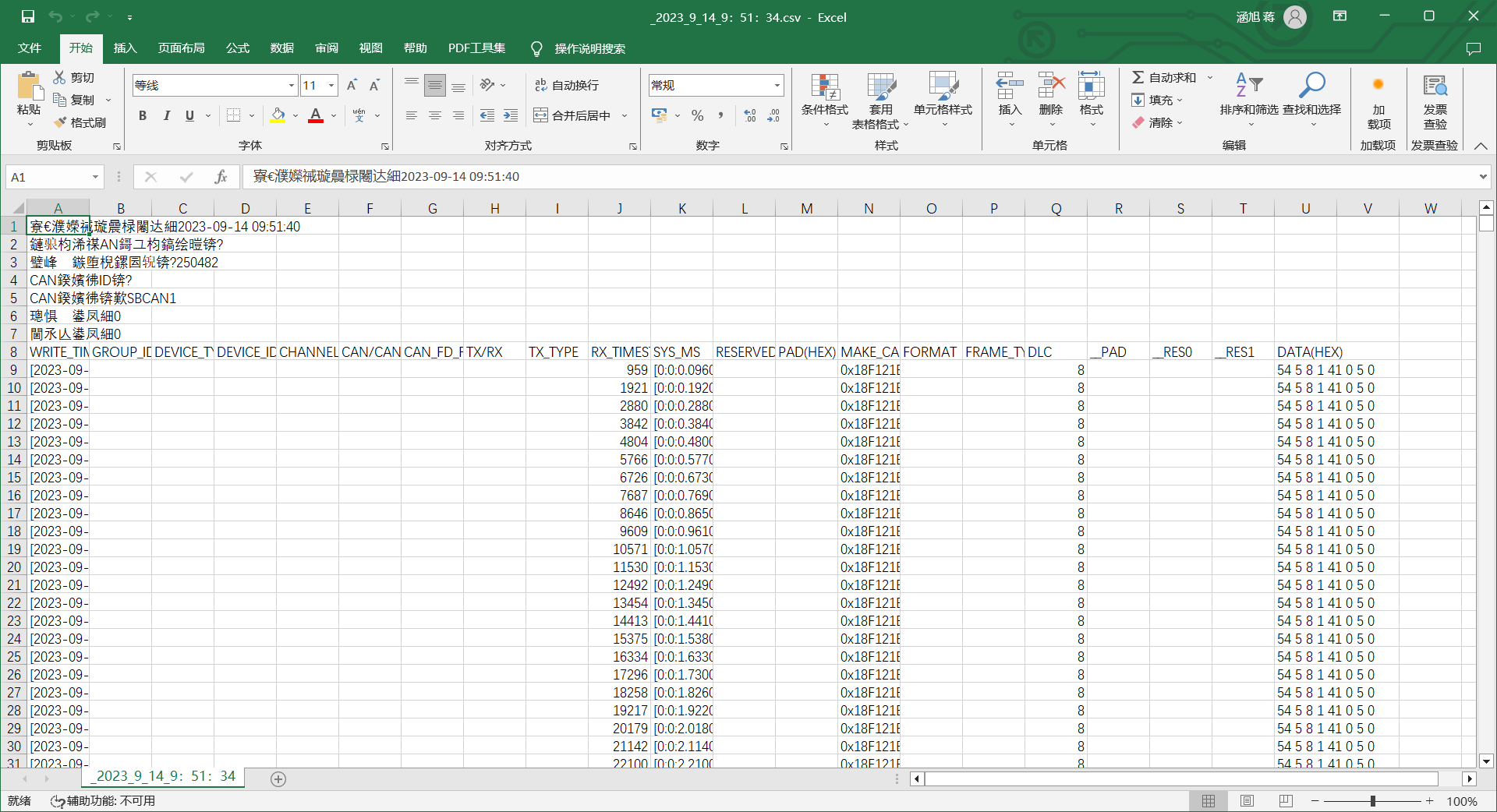Click the AutoSum button

click(x=1164, y=77)
